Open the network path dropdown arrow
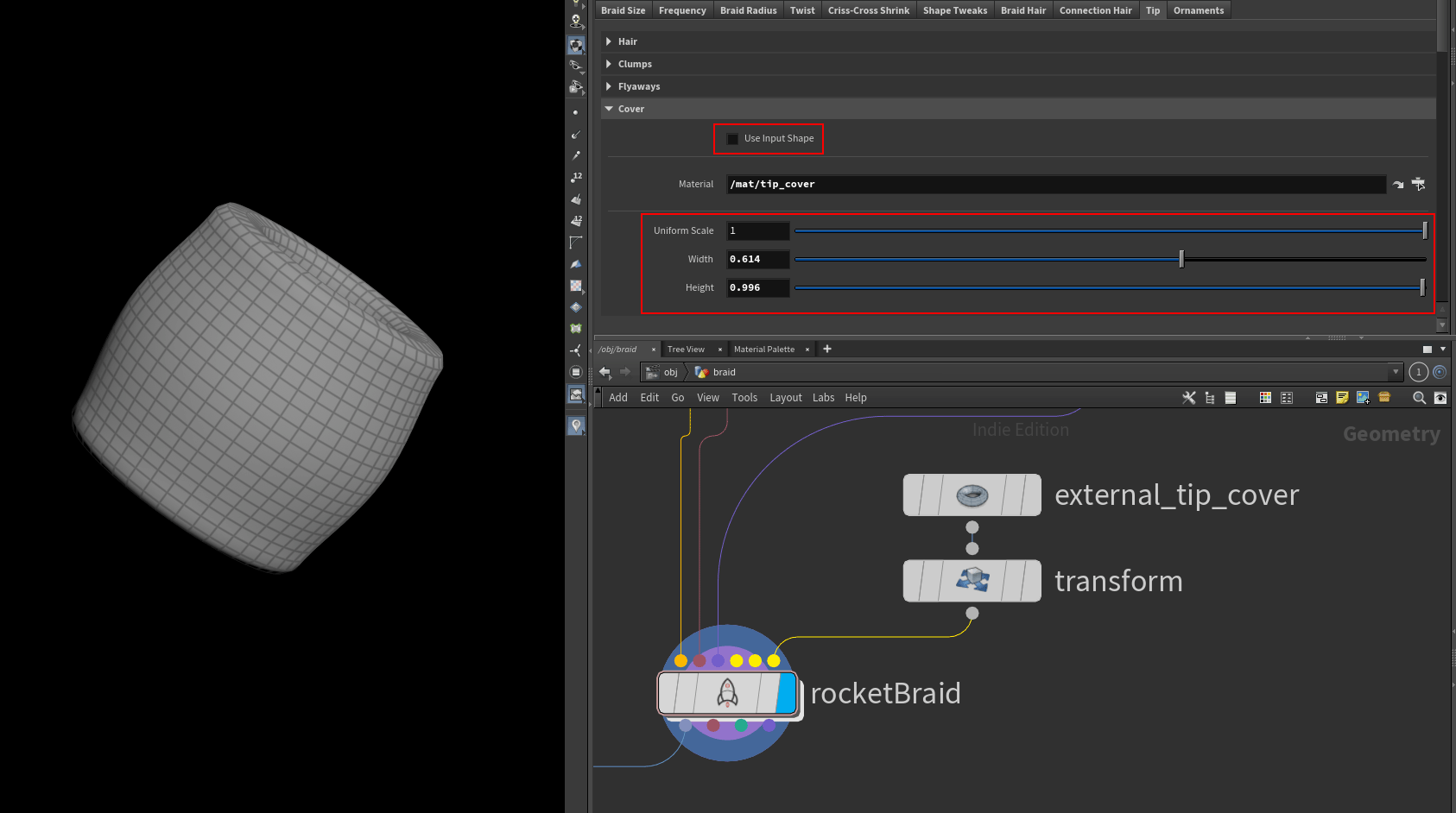The height and width of the screenshot is (813, 1456). [1396, 372]
